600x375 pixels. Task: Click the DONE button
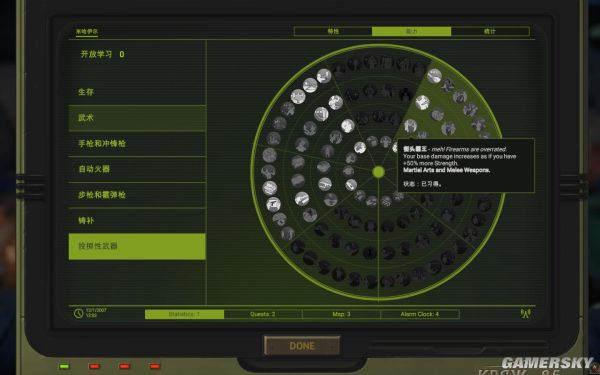point(302,346)
